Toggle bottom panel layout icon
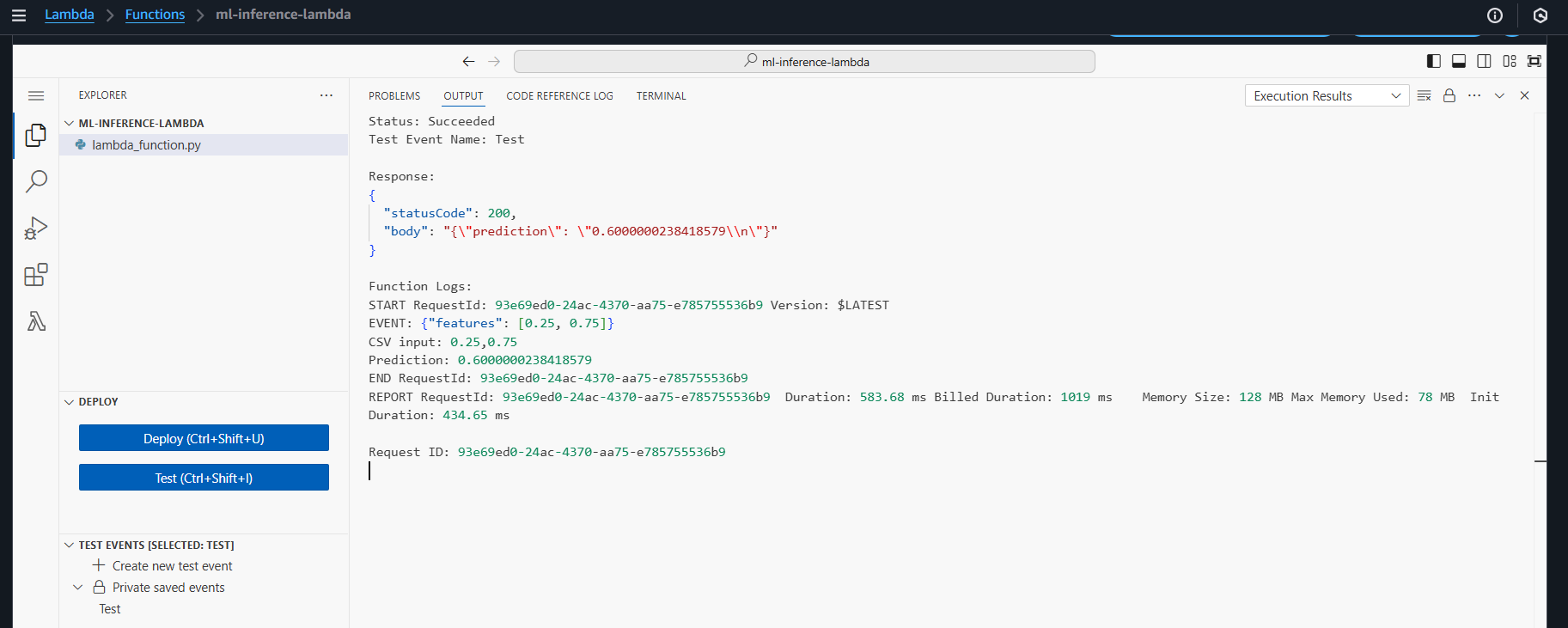 (x=1459, y=61)
